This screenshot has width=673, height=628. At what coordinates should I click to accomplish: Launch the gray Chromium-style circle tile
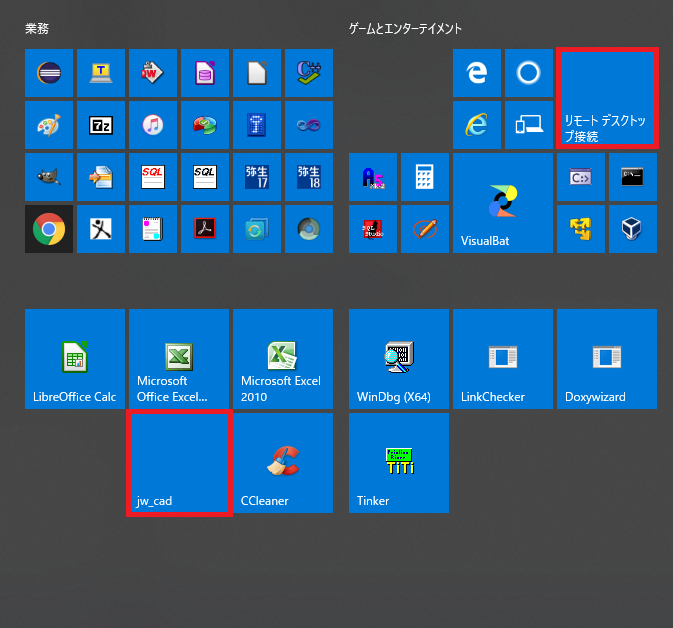(x=309, y=229)
